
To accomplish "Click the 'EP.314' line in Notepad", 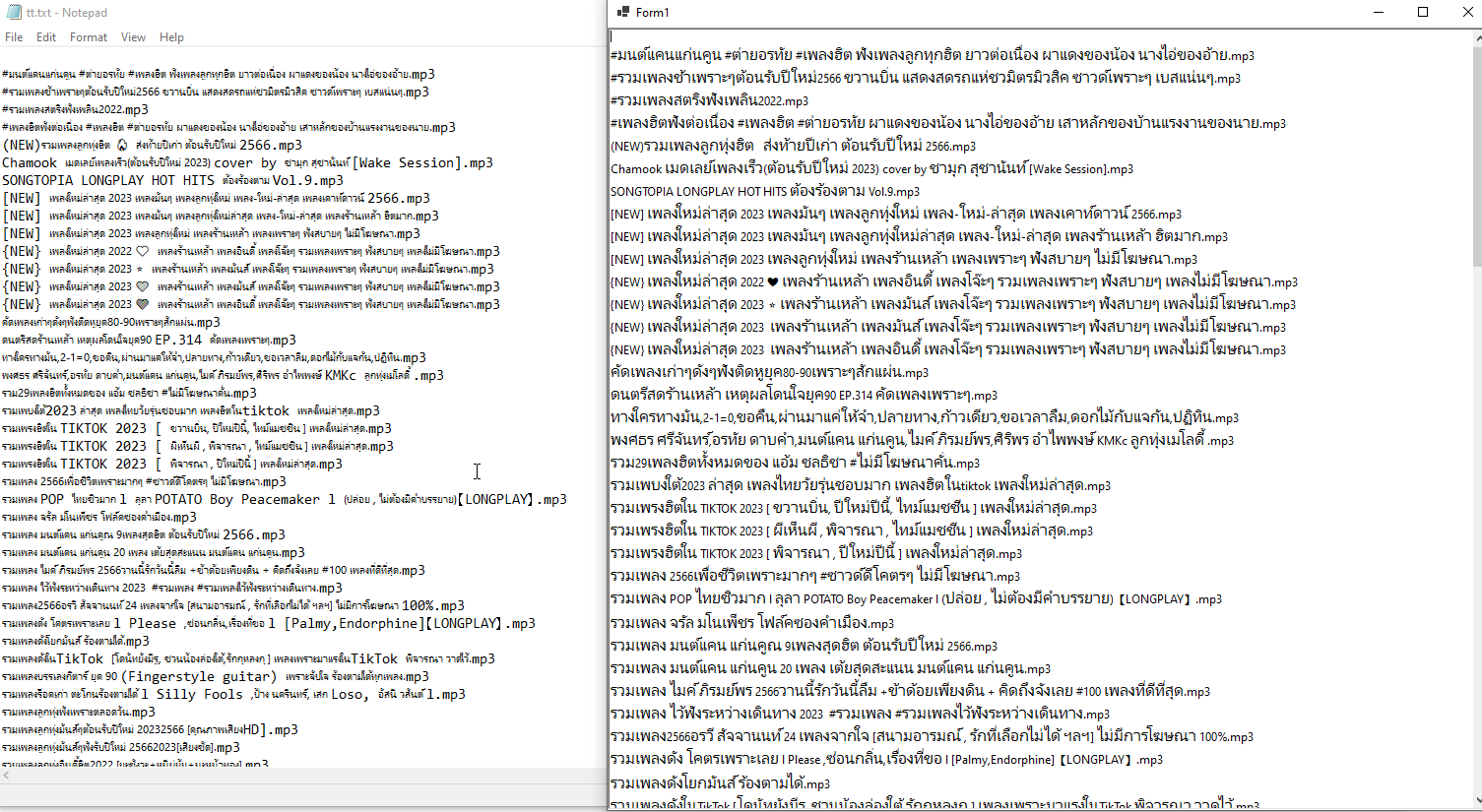I will (x=149, y=341).
